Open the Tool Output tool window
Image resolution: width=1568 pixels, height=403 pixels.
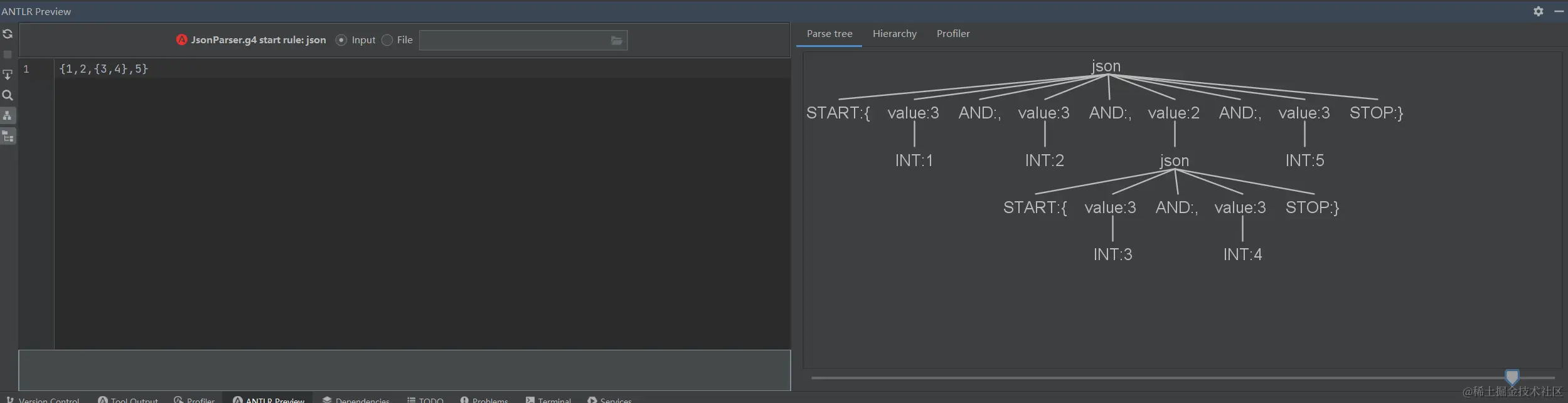coord(128,399)
